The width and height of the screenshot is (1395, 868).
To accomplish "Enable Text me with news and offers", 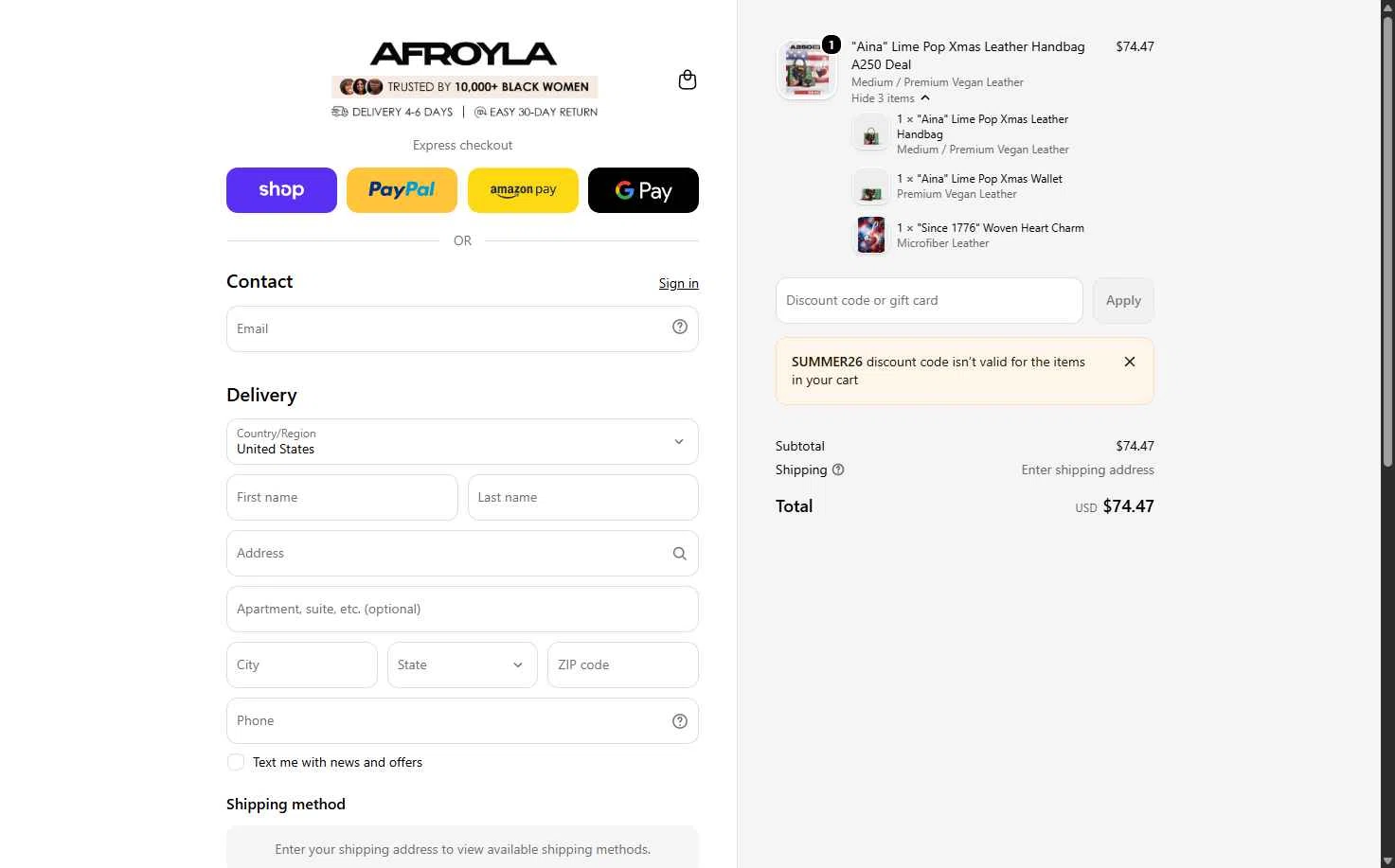I will click(236, 762).
